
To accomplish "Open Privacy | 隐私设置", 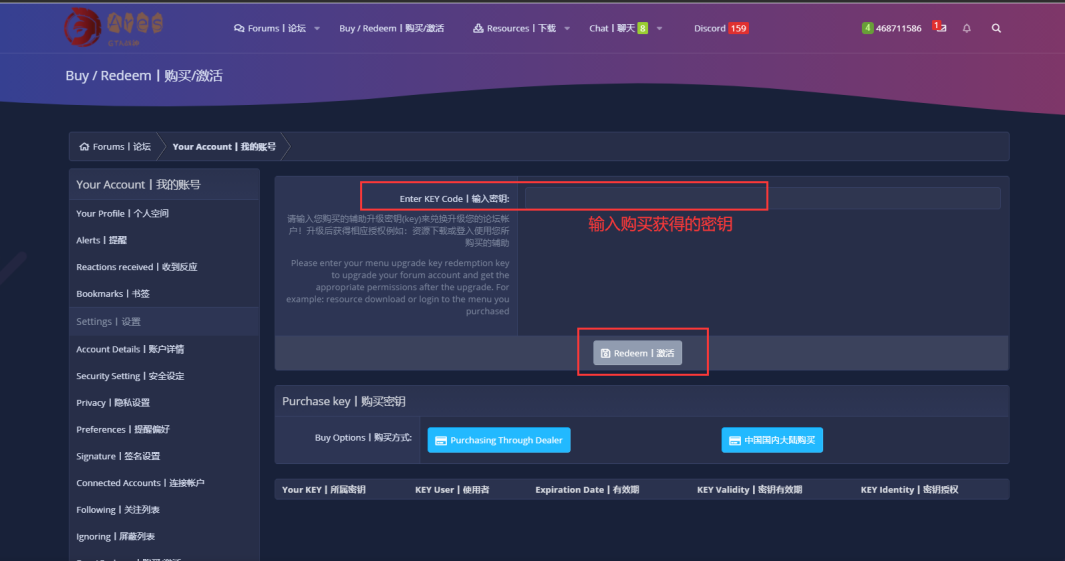I will coord(113,403).
